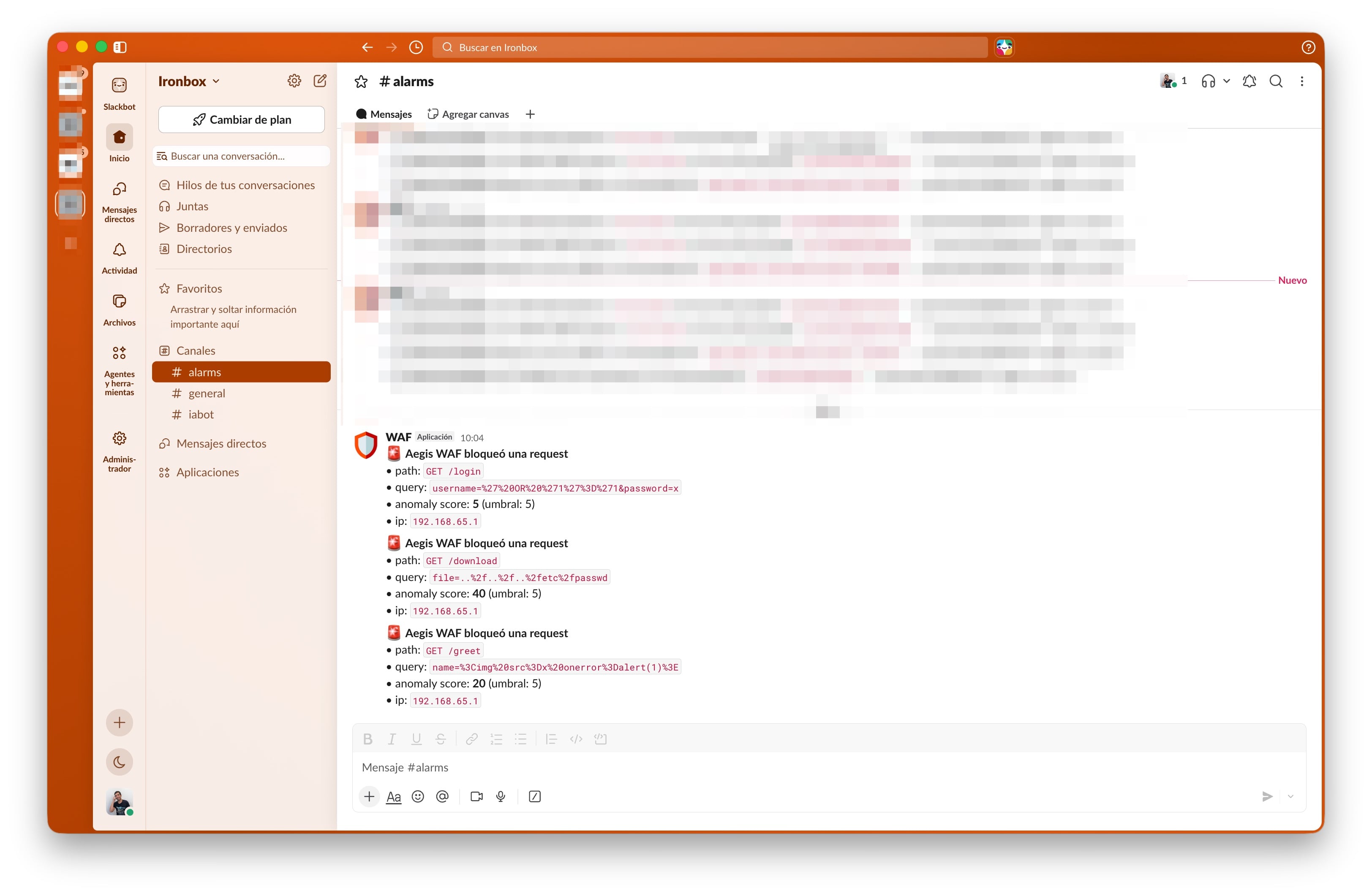Image resolution: width=1372 pixels, height=896 pixels.
Task: Click Agregar canvas tab
Action: [468, 114]
